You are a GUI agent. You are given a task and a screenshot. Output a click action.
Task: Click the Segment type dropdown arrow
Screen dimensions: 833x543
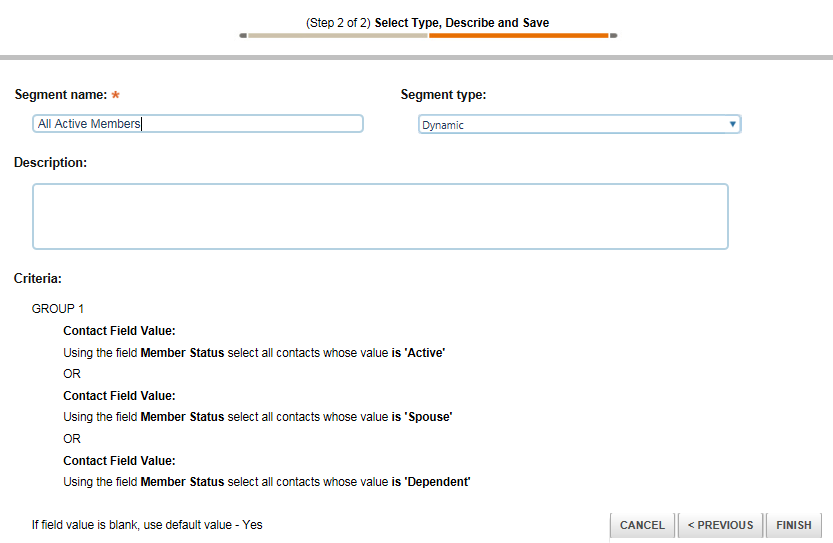pyautogui.click(x=733, y=125)
